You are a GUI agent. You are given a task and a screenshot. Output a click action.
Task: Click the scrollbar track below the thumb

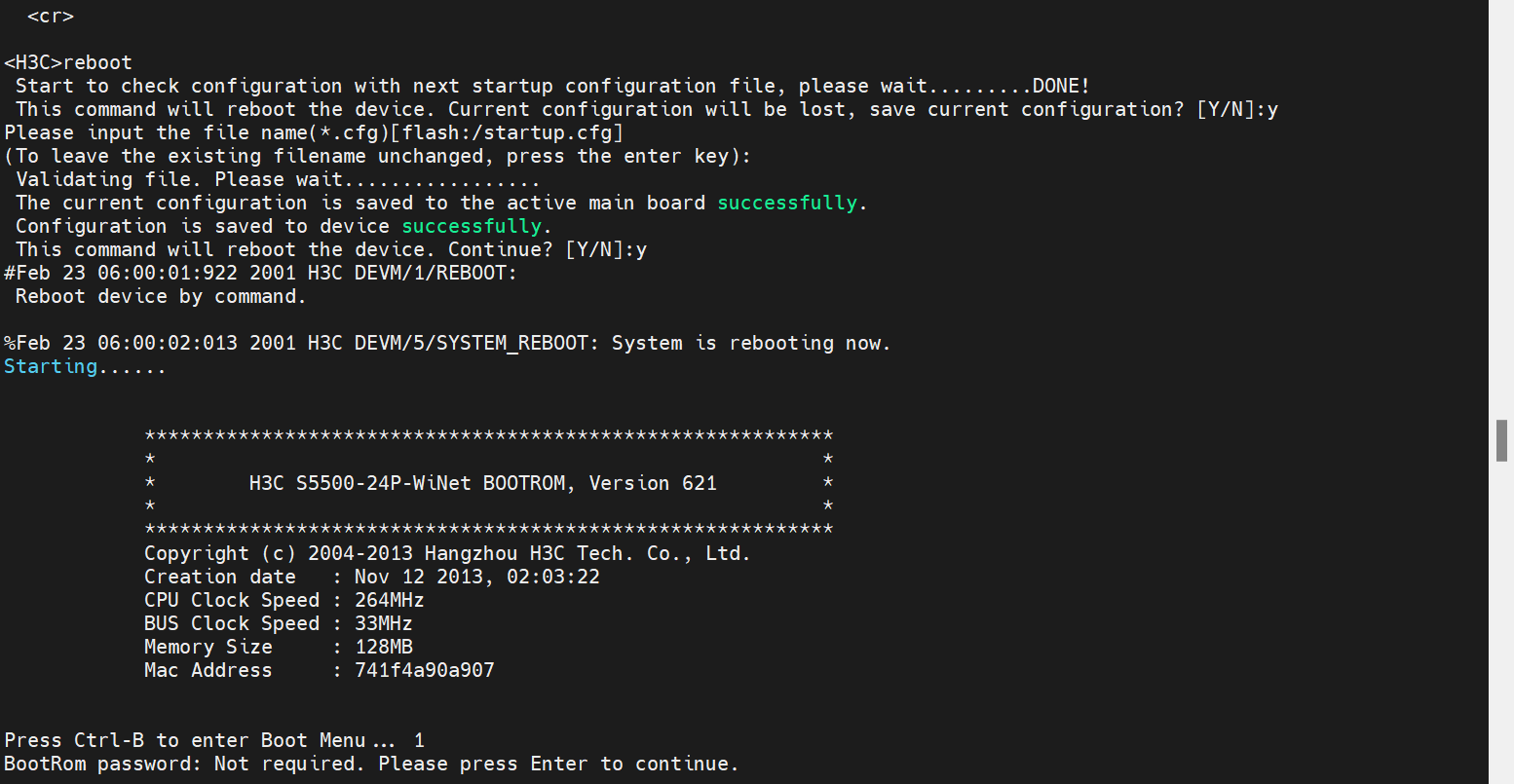(x=1501, y=633)
